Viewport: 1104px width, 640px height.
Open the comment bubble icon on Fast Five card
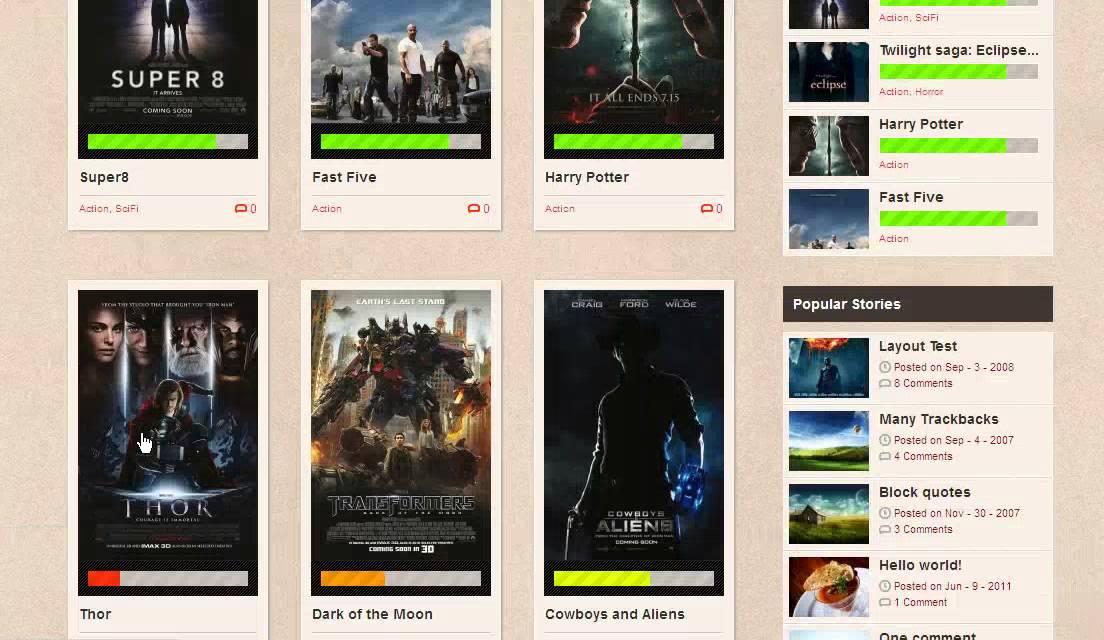point(474,208)
